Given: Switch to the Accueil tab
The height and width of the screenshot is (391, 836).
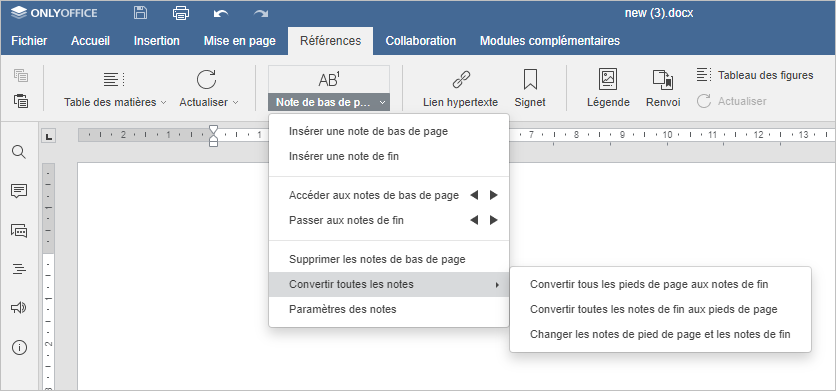Looking at the screenshot, I should [90, 41].
